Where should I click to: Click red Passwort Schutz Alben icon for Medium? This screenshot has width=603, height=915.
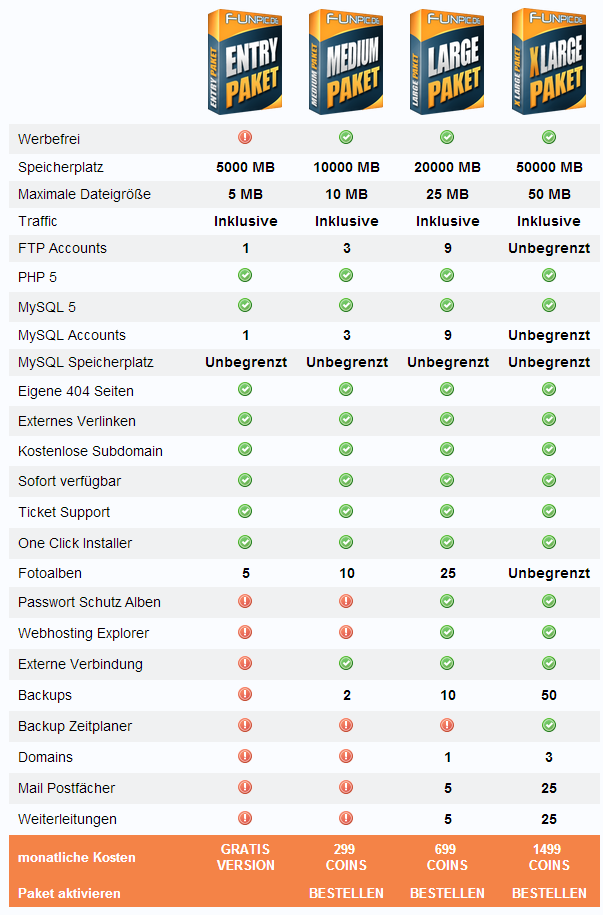(x=346, y=601)
